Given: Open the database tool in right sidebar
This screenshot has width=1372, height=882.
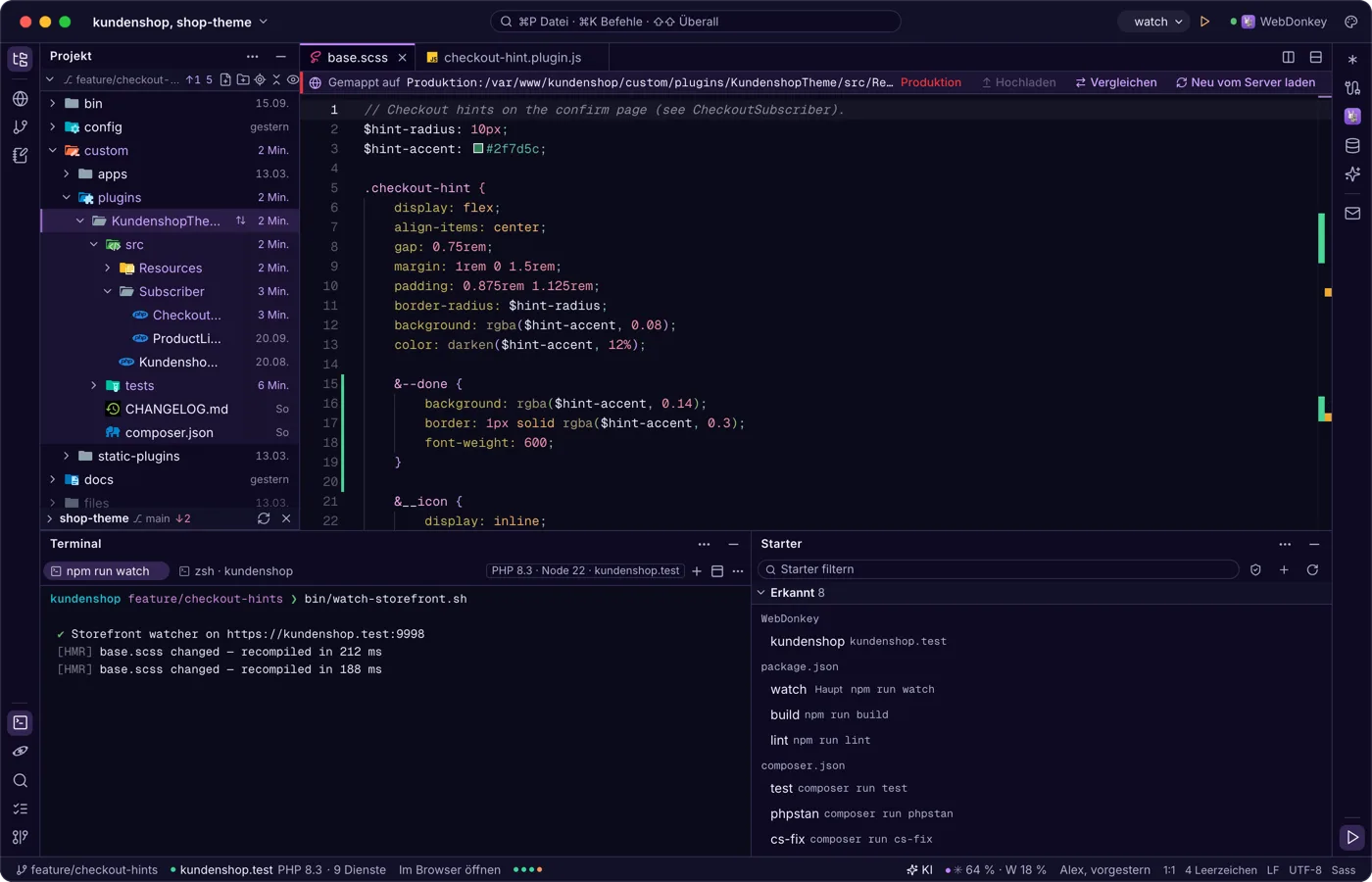Looking at the screenshot, I should coord(1352,146).
